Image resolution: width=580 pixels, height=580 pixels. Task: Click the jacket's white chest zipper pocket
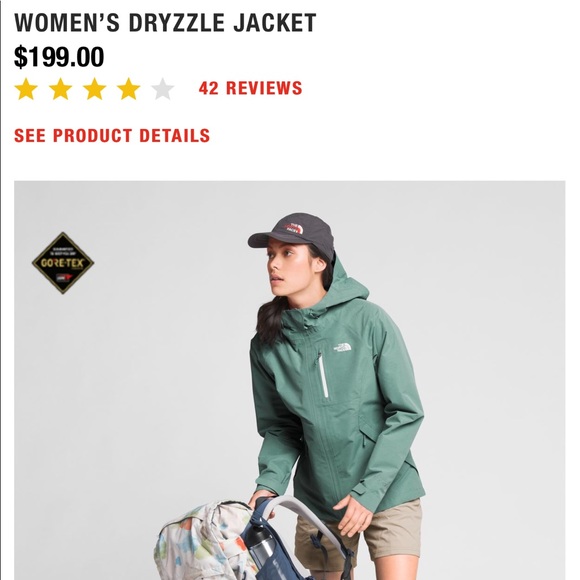point(323,375)
